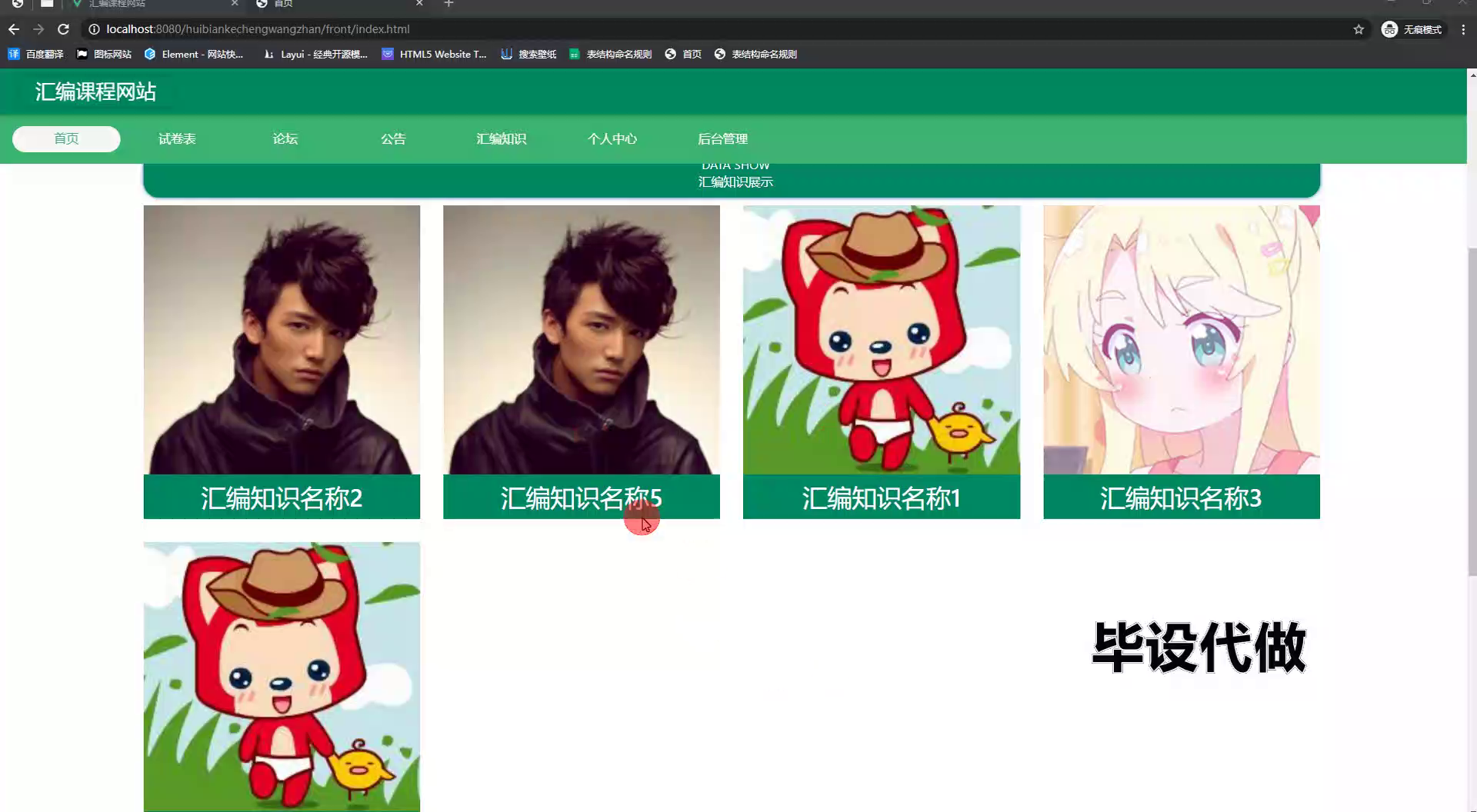Open the 搜索壁纸 bookmark
Screen dimensions: 1477x812
click(x=528, y=54)
